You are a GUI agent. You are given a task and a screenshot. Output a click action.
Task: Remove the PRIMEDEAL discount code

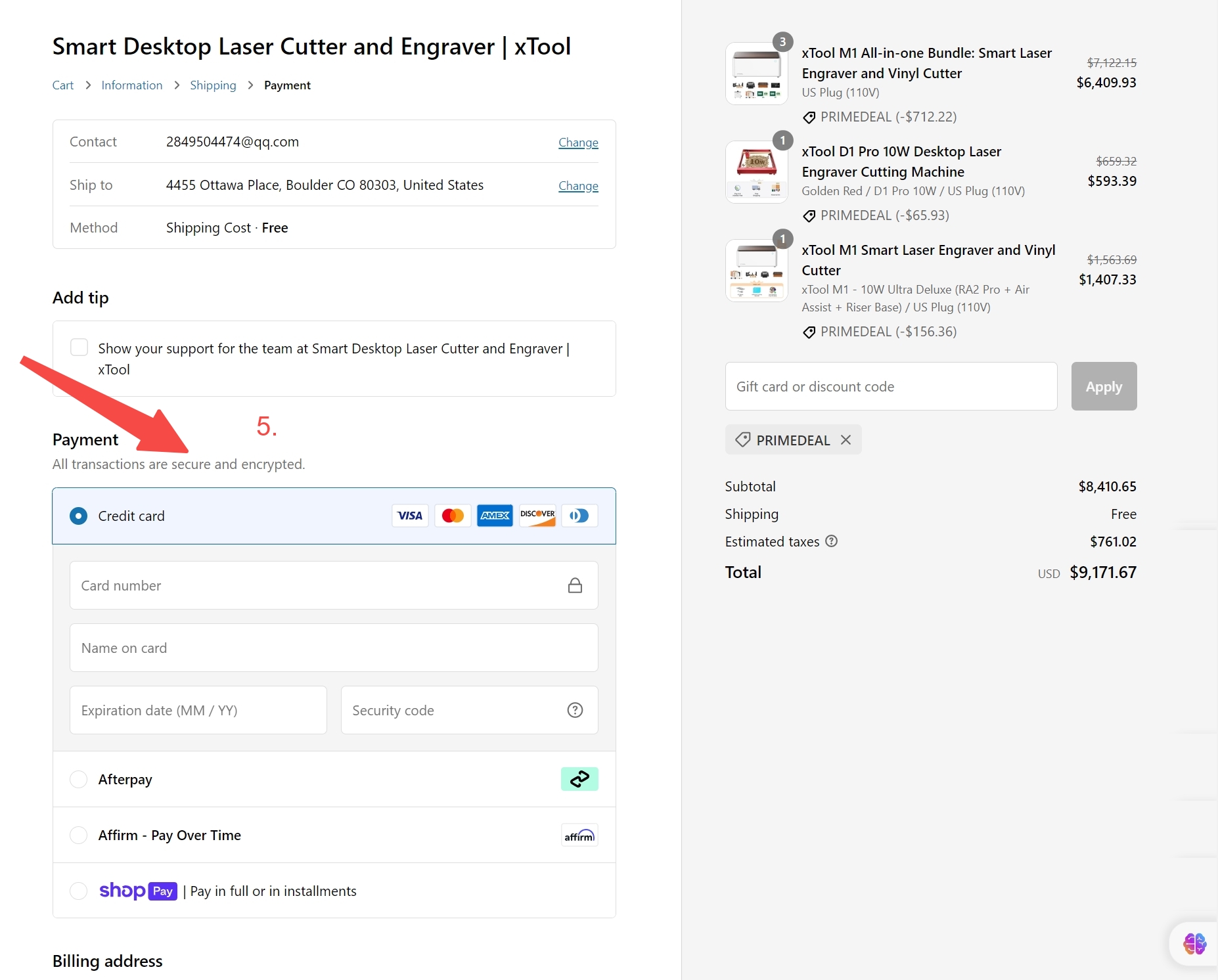tap(846, 440)
